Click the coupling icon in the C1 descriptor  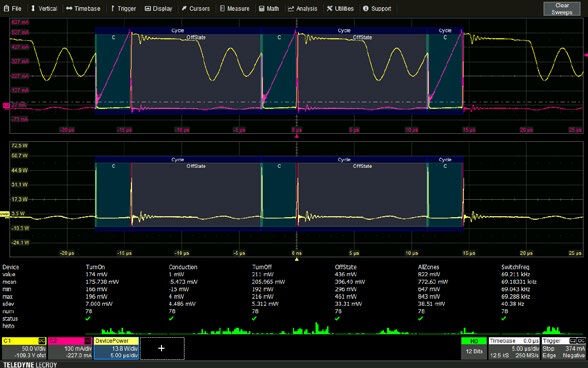click(42, 341)
